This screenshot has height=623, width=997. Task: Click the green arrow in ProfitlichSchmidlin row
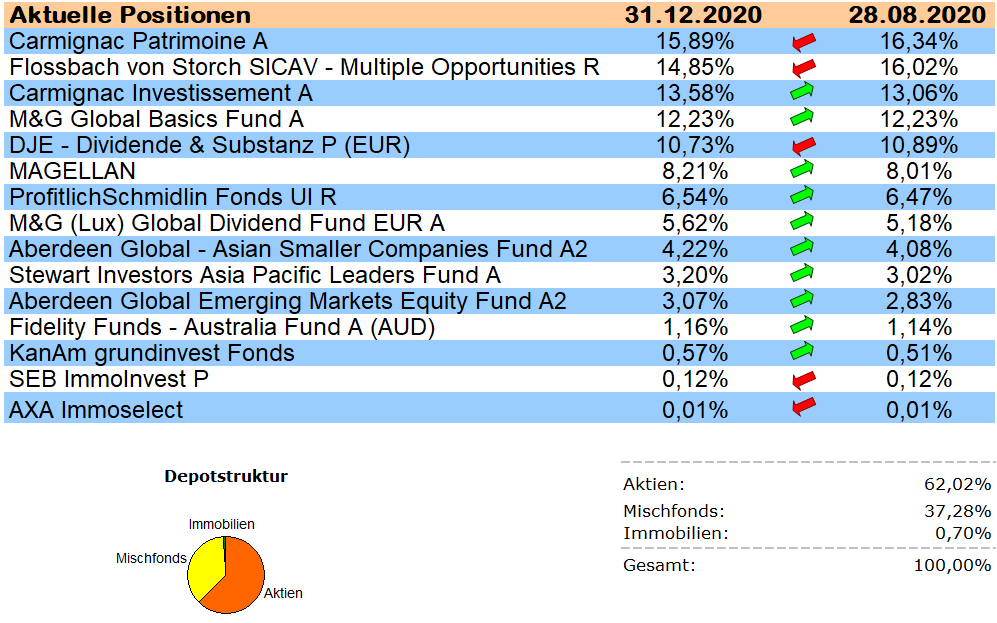(803, 196)
